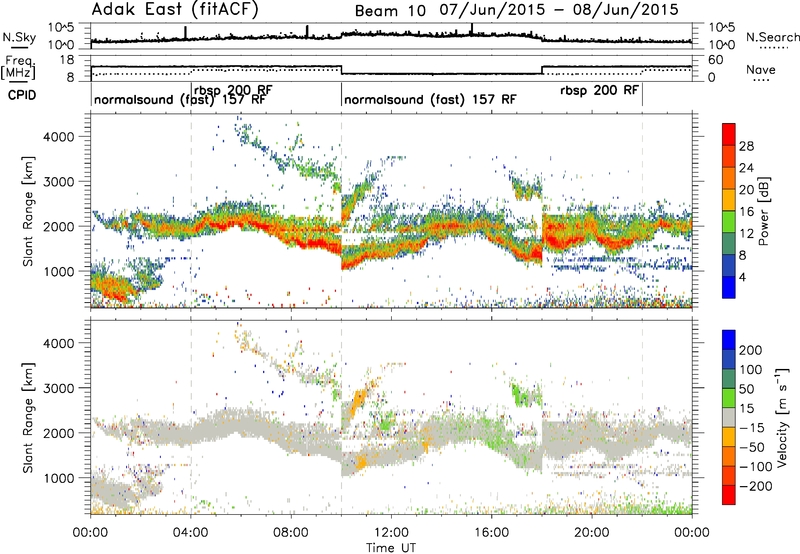The height and width of the screenshot is (554, 800).
Task: Click the "-15" value on Velocity color bar
Action: [x=752, y=428]
